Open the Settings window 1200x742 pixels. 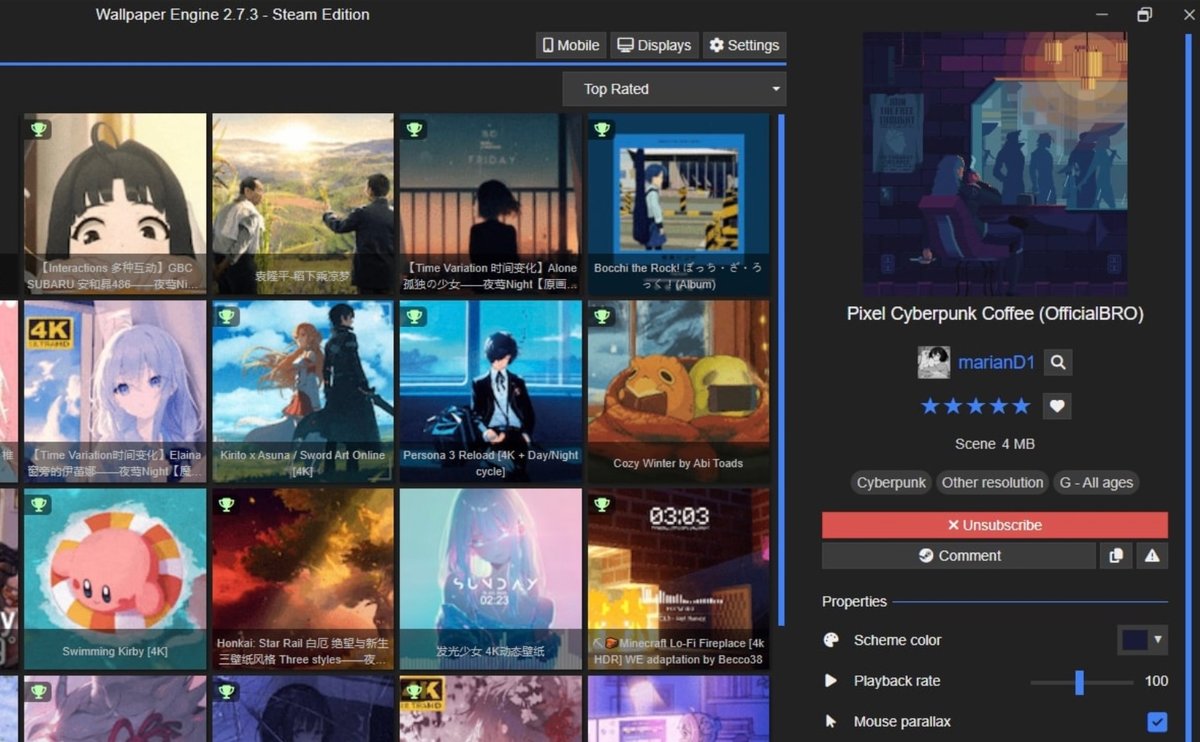pyautogui.click(x=744, y=45)
